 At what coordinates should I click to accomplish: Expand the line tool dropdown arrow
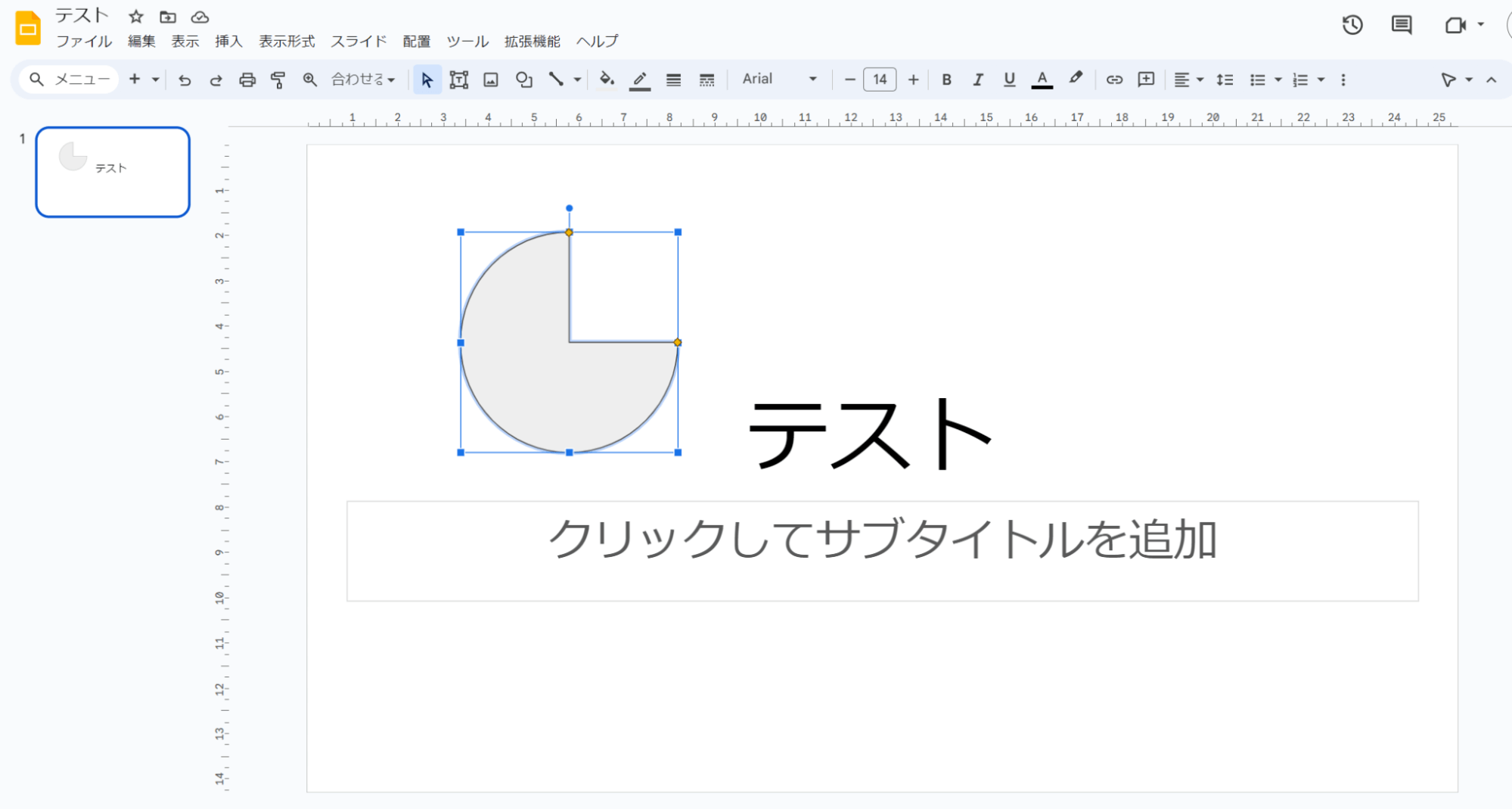pos(577,79)
